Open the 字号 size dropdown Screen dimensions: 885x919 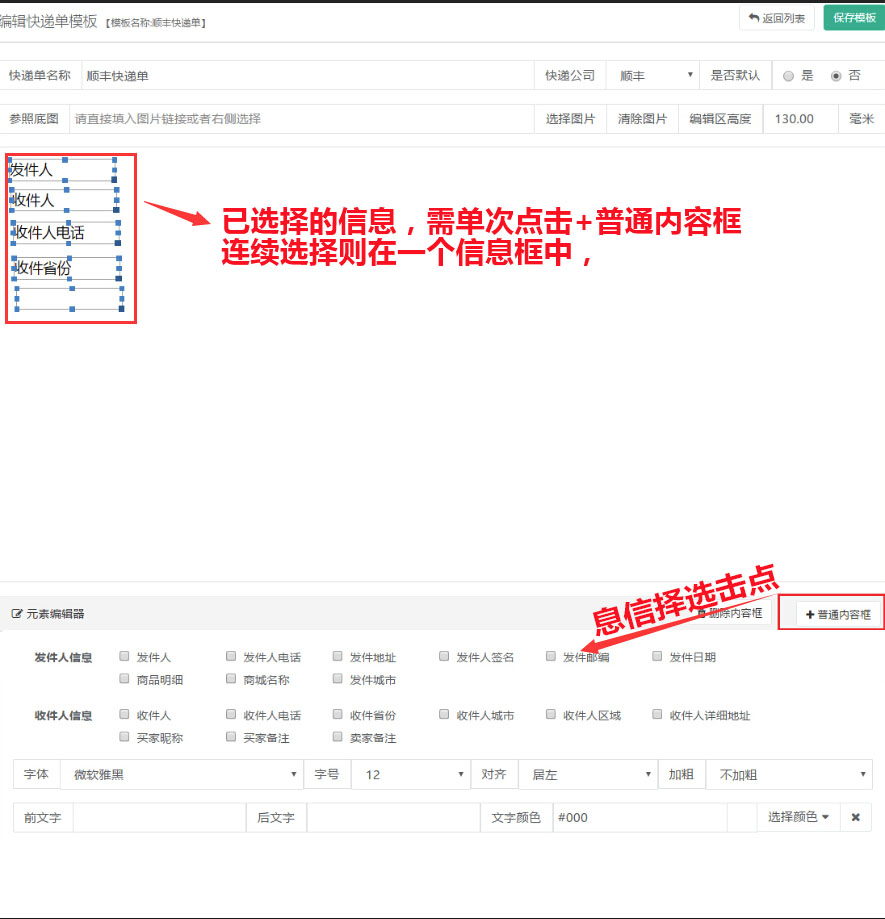[412, 775]
